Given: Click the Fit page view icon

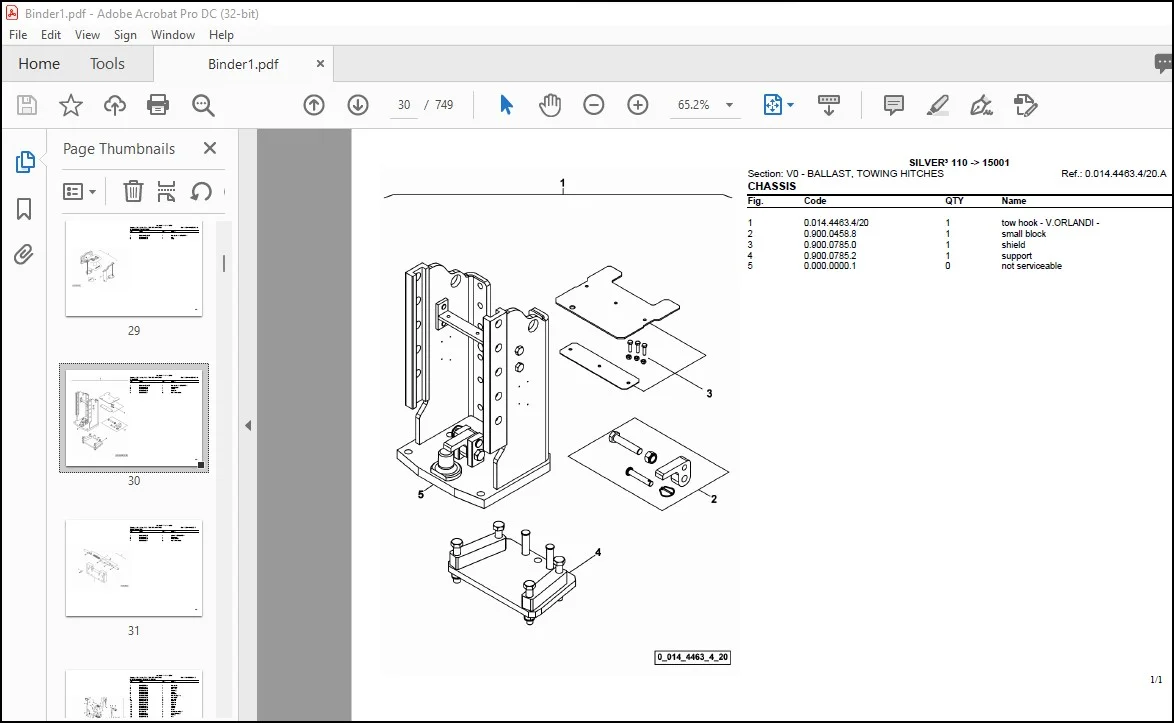Looking at the screenshot, I should coord(772,105).
